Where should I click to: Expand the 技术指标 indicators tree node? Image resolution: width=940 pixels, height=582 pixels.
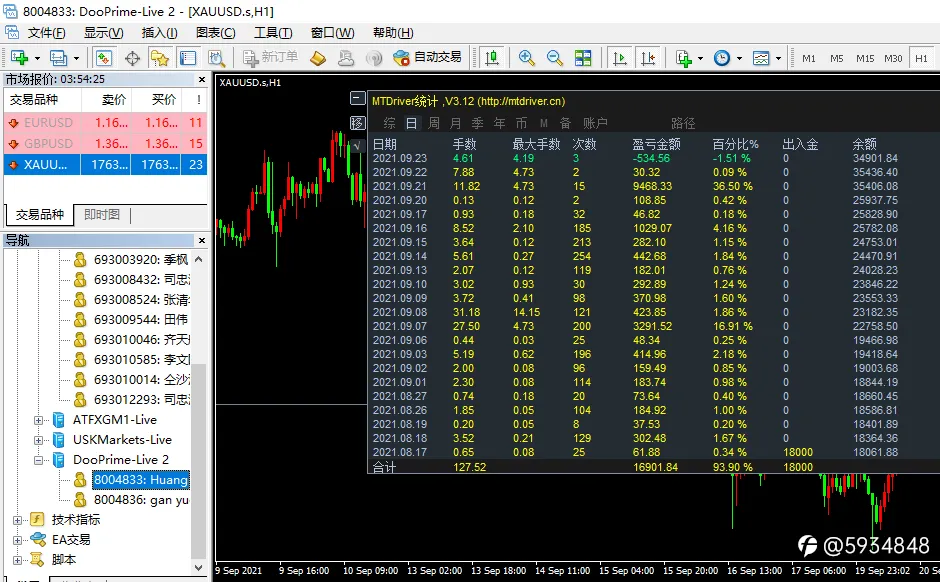coord(17,520)
